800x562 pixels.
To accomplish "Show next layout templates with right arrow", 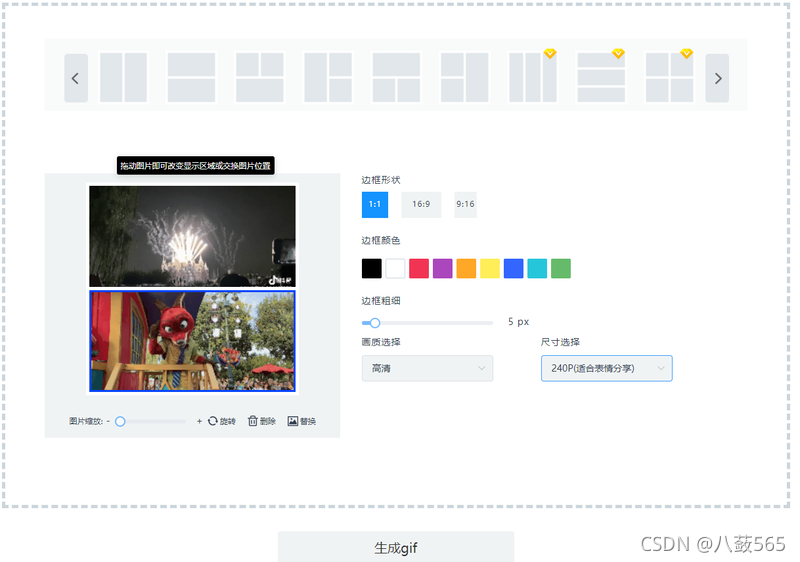I will point(717,78).
